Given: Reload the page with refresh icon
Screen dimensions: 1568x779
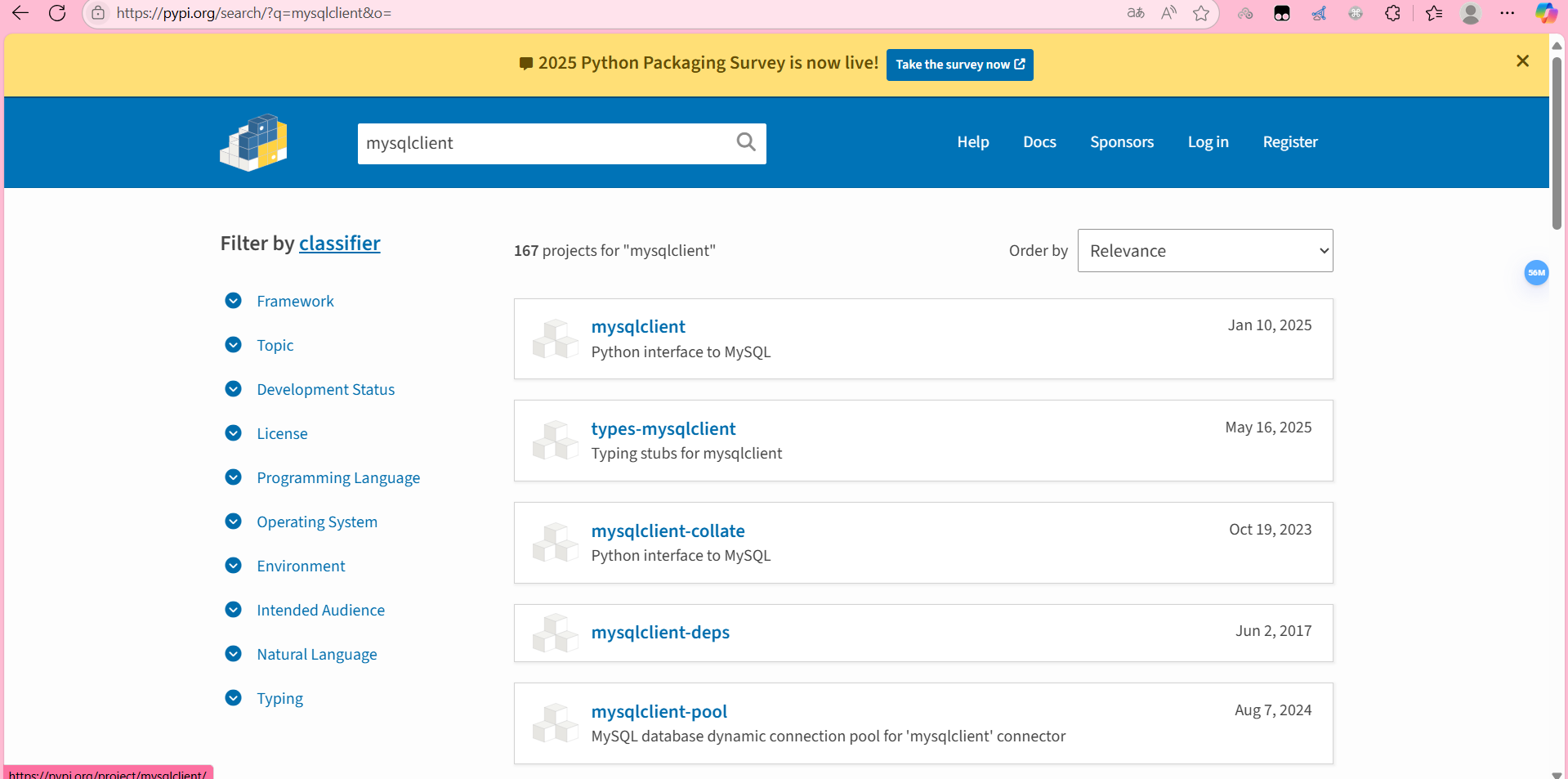Looking at the screenshot, I should [x=57, y=13].
